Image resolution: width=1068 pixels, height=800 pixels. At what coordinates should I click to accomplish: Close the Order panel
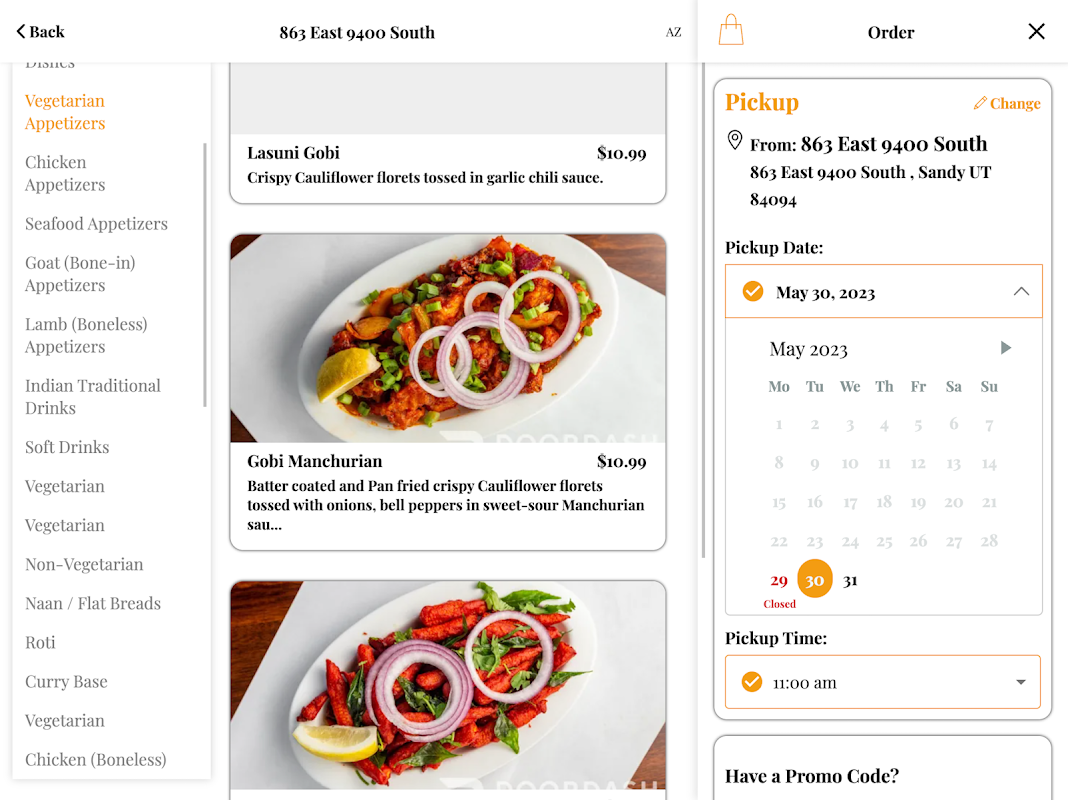tap(1036, 32)
